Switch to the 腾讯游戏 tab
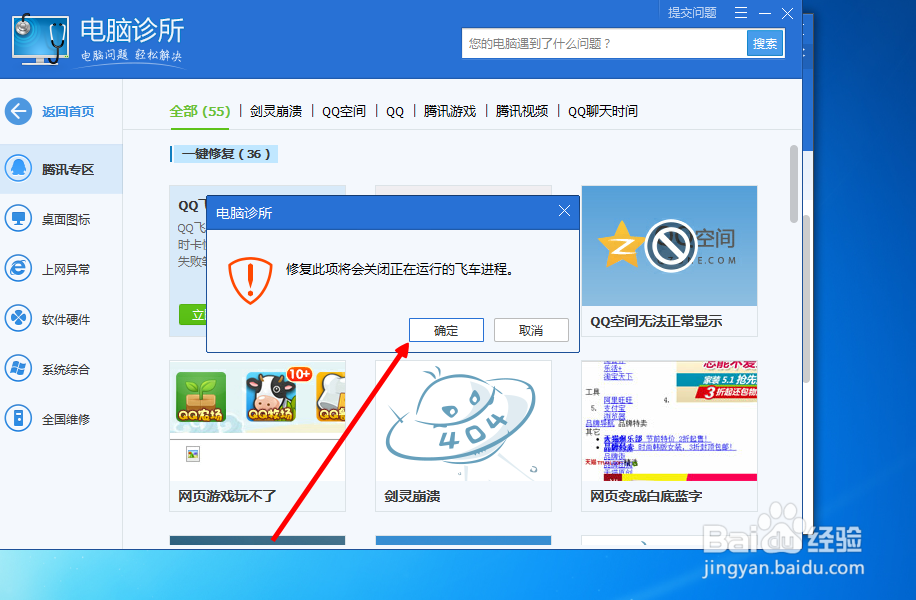Viewport: 916px width, 600px height. point(450,111)
